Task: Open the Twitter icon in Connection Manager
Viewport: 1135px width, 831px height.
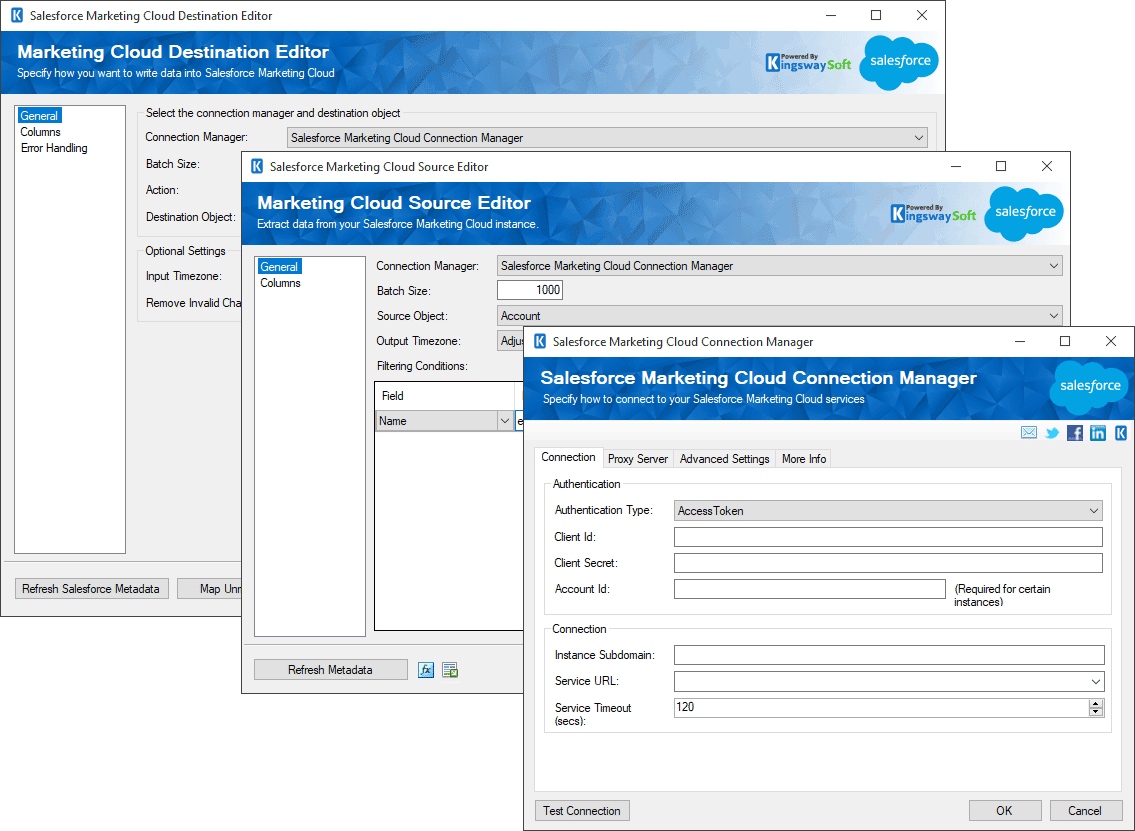Action: coord(1052,433)
